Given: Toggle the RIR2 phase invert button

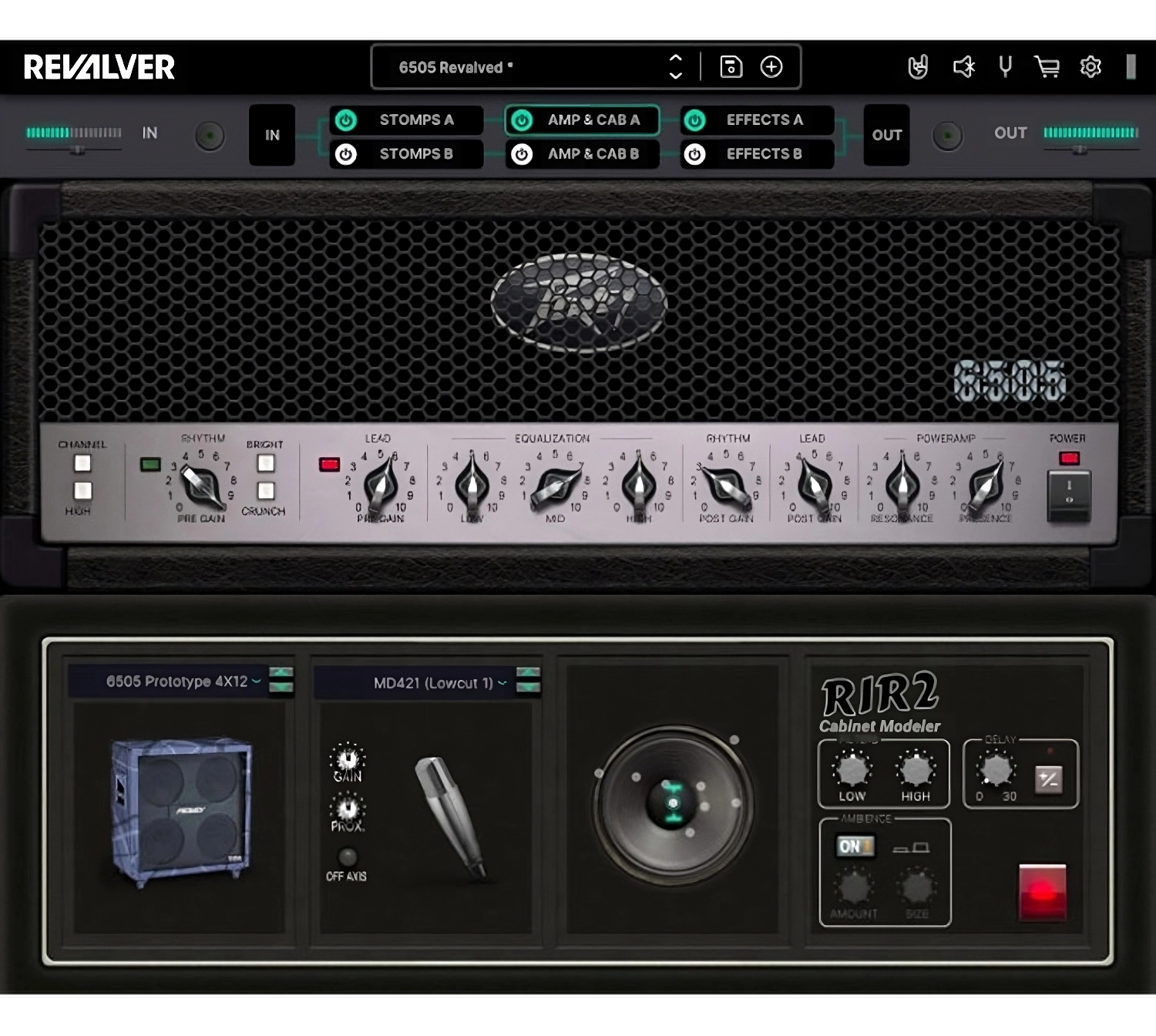Looking at the screenshot, I should pyautogui.click(x=1048, y=779).
